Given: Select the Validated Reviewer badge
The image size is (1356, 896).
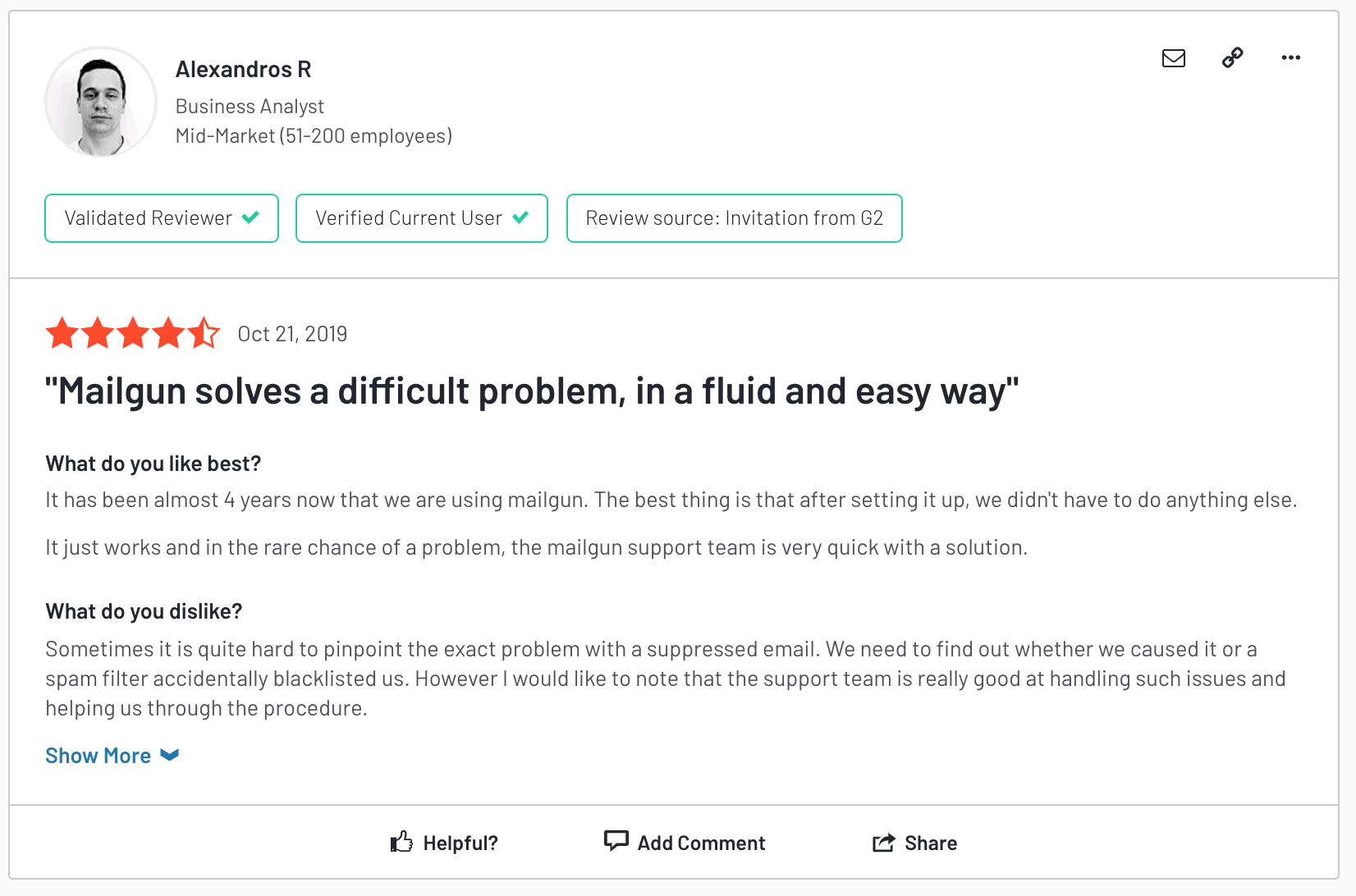Looking at the screenshot, I should point(162,218).
